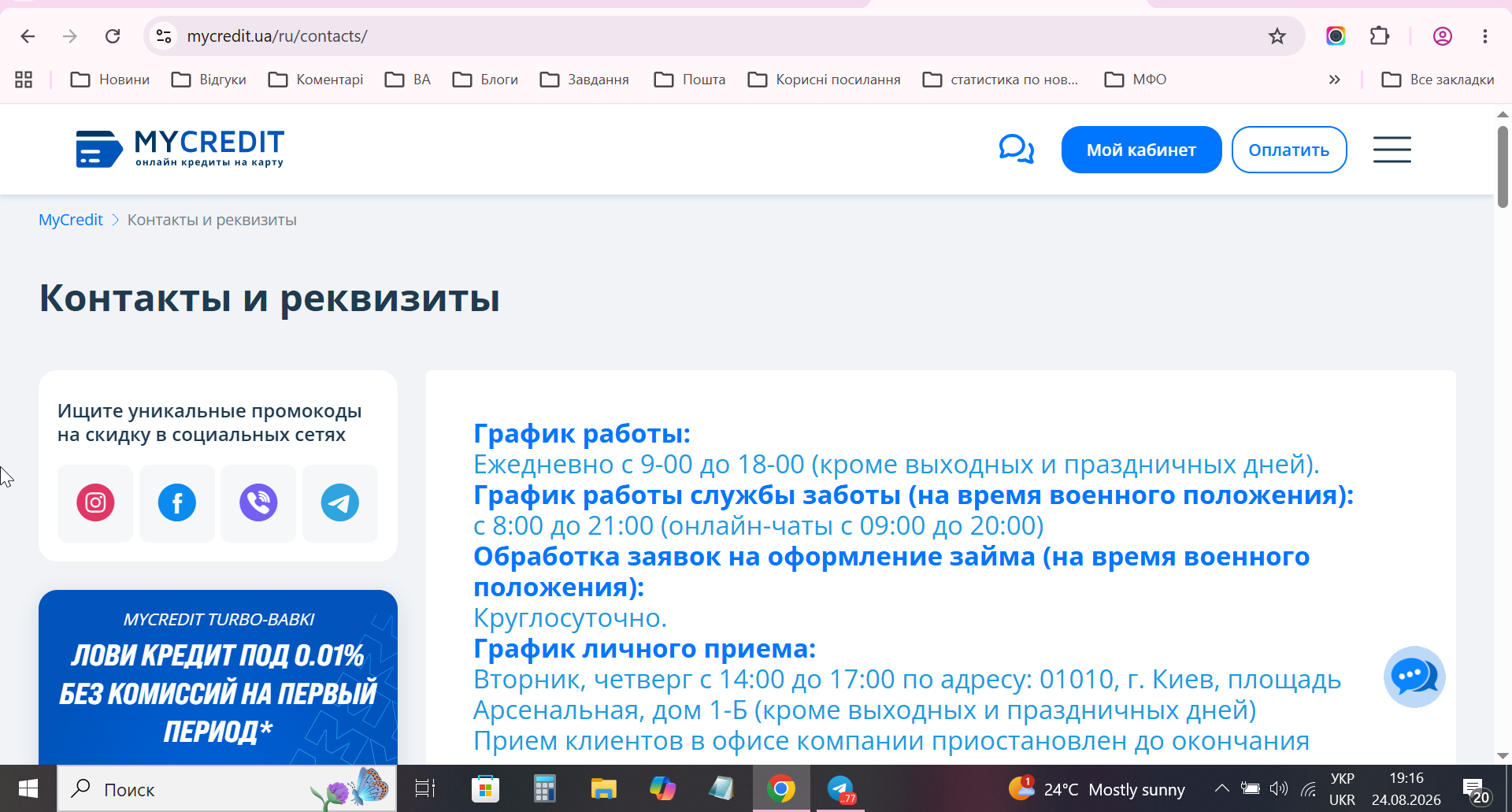This screenshot has height=812, width=1512.
Task: Open the Facebook social link
Action: (x=177, y=502)
